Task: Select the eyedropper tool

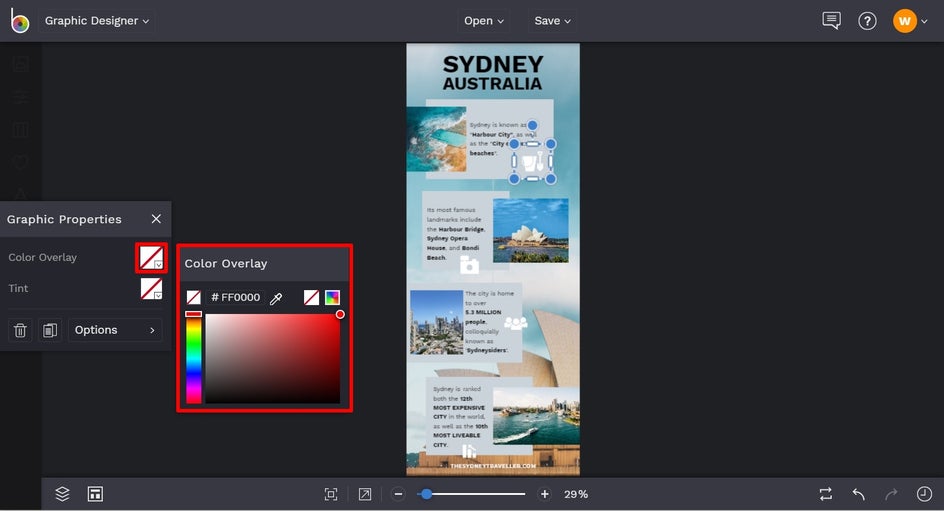Action: 276,298
